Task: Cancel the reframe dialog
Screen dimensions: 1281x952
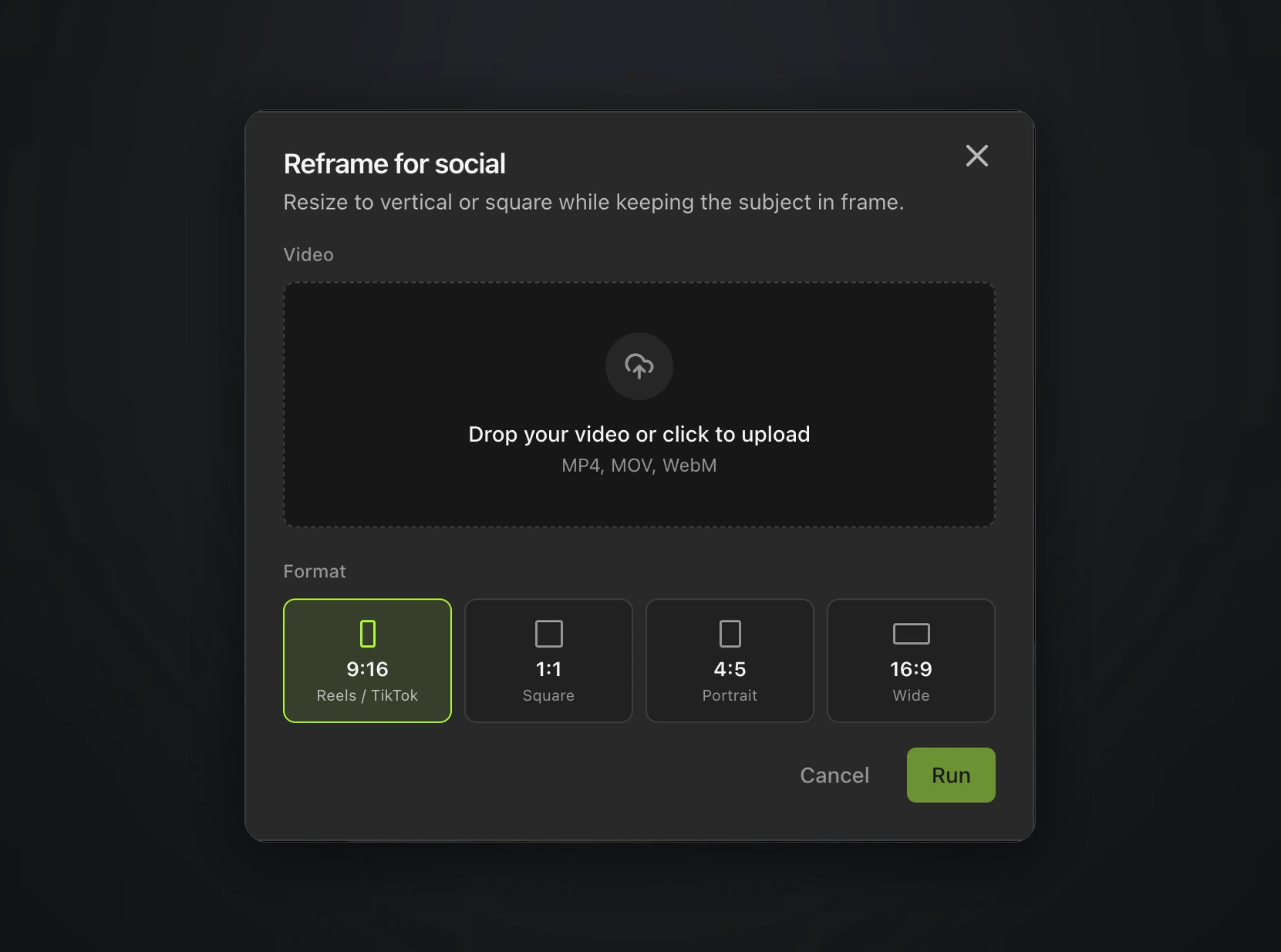Action: click(x=834, y=775)
